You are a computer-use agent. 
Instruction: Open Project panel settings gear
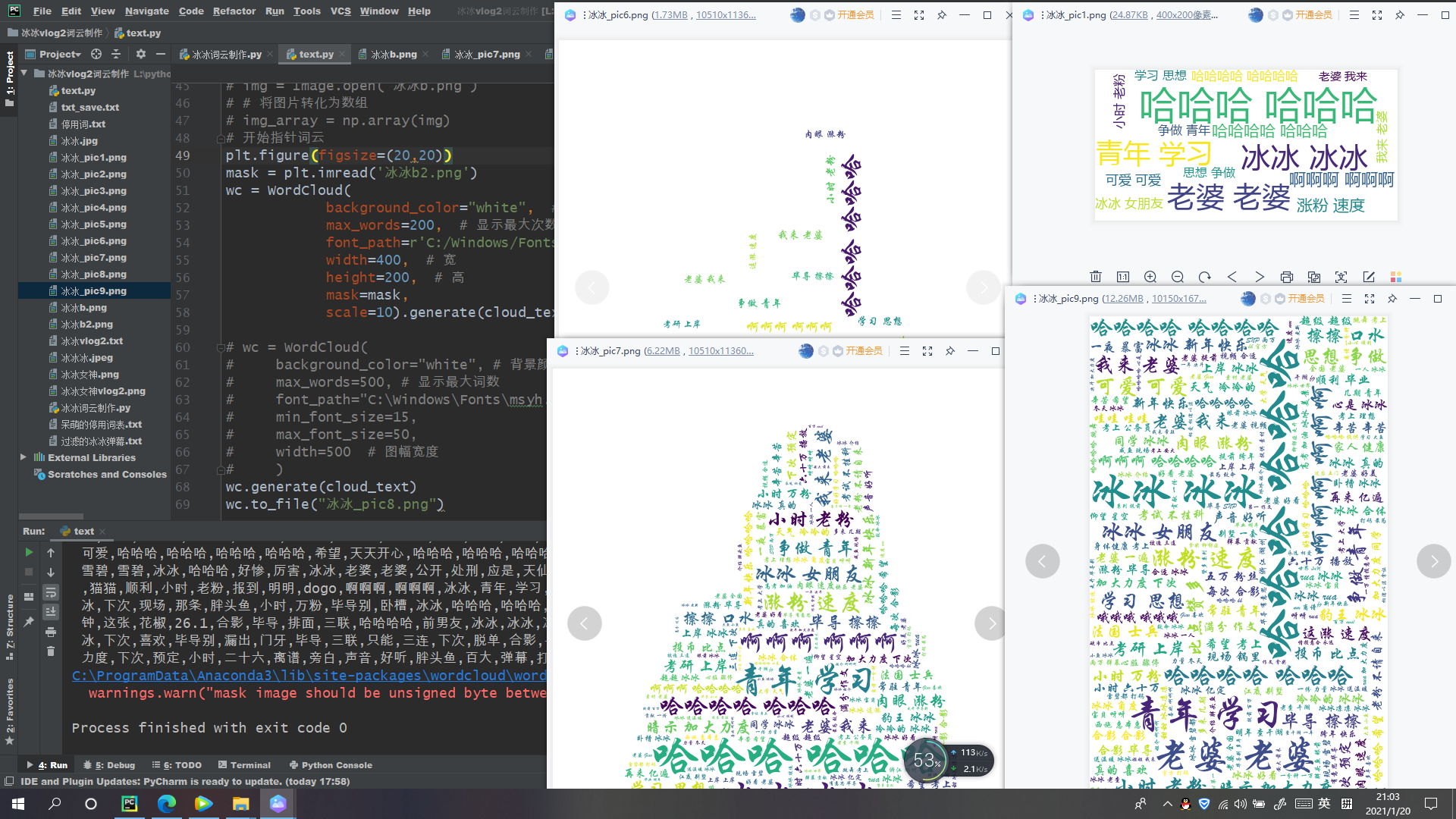pos(140,54)
